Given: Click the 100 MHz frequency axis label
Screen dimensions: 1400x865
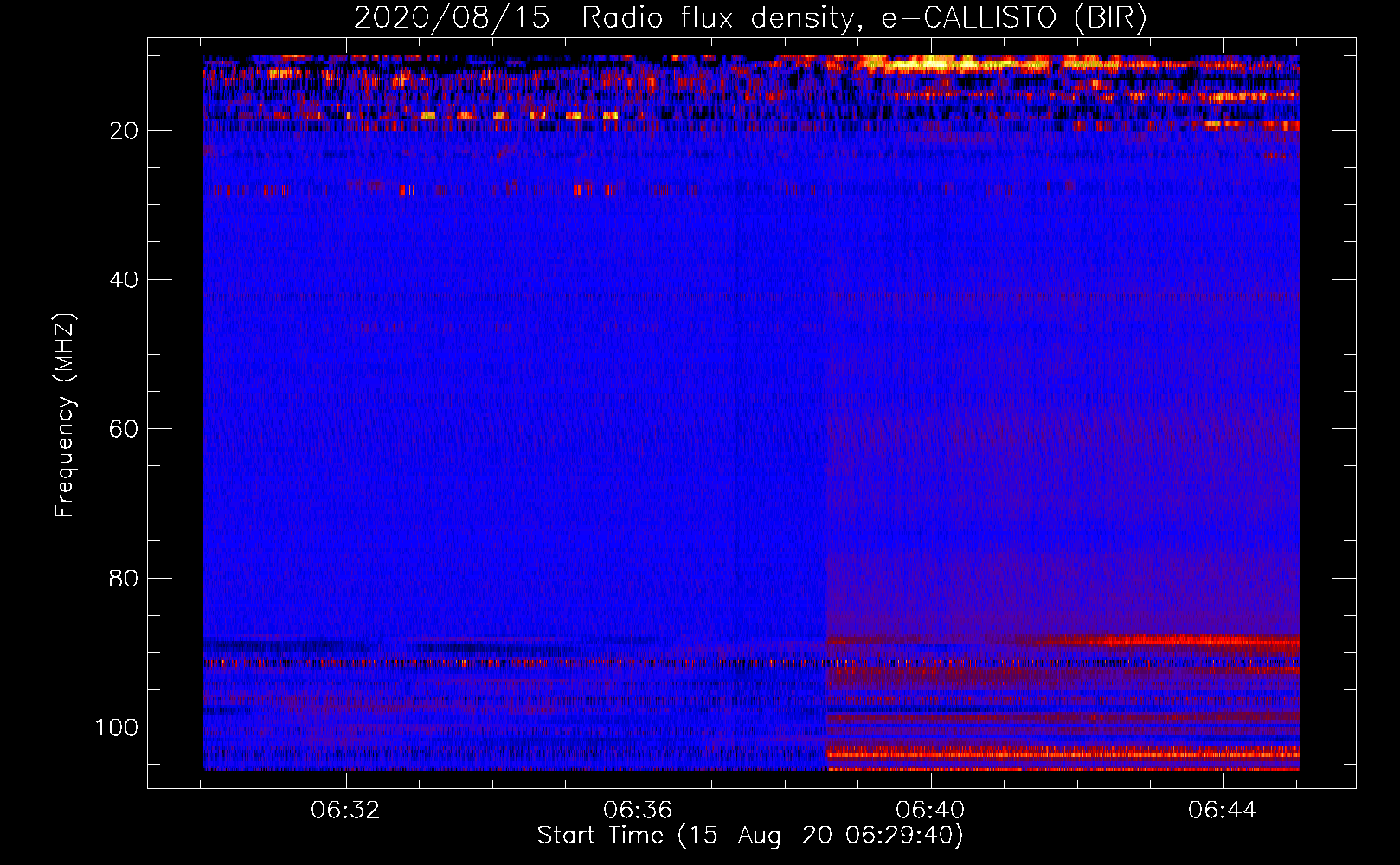Looking at the screenshot, I should (117, 727).
